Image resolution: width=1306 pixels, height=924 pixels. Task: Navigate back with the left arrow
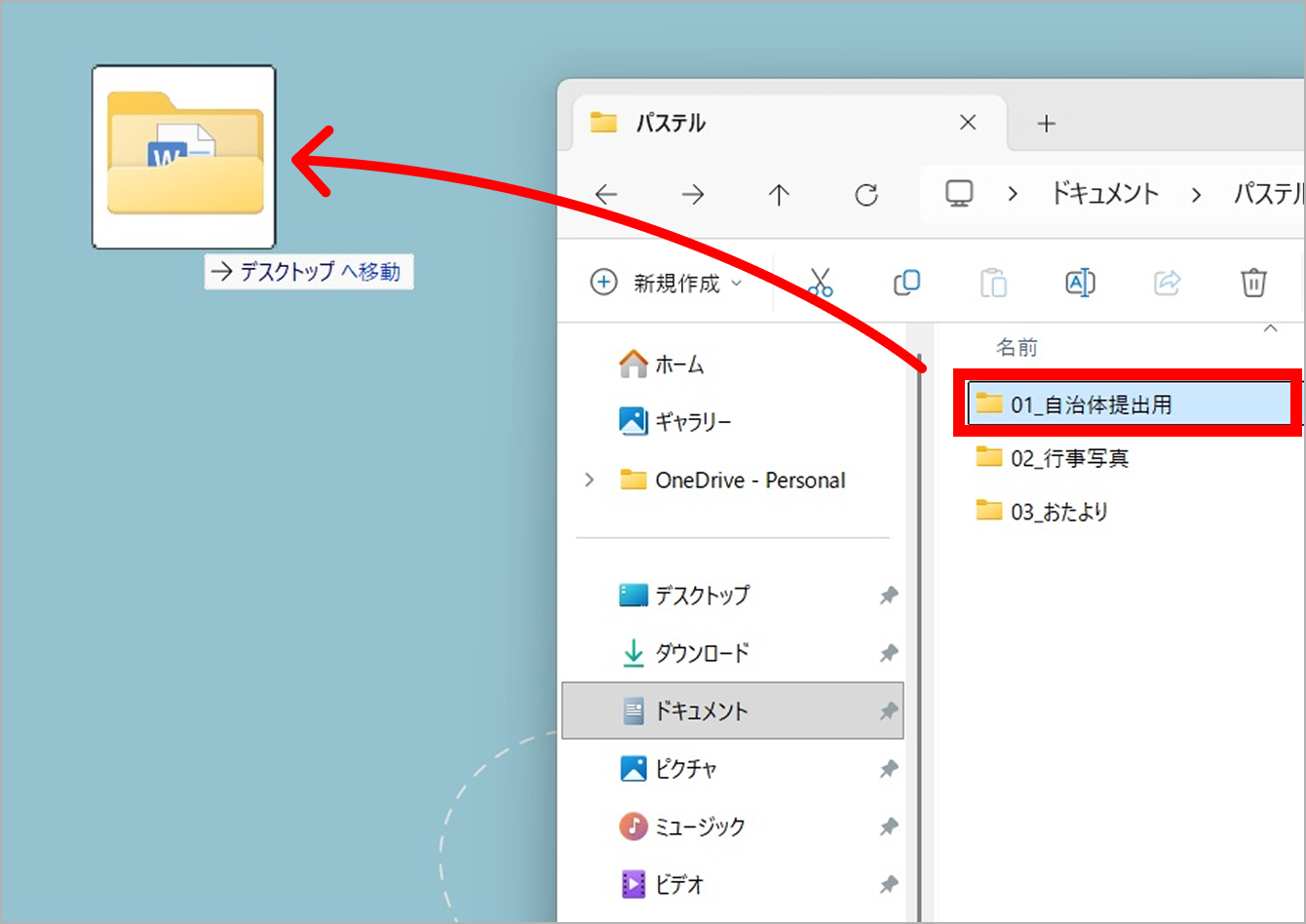click(606, 195)
